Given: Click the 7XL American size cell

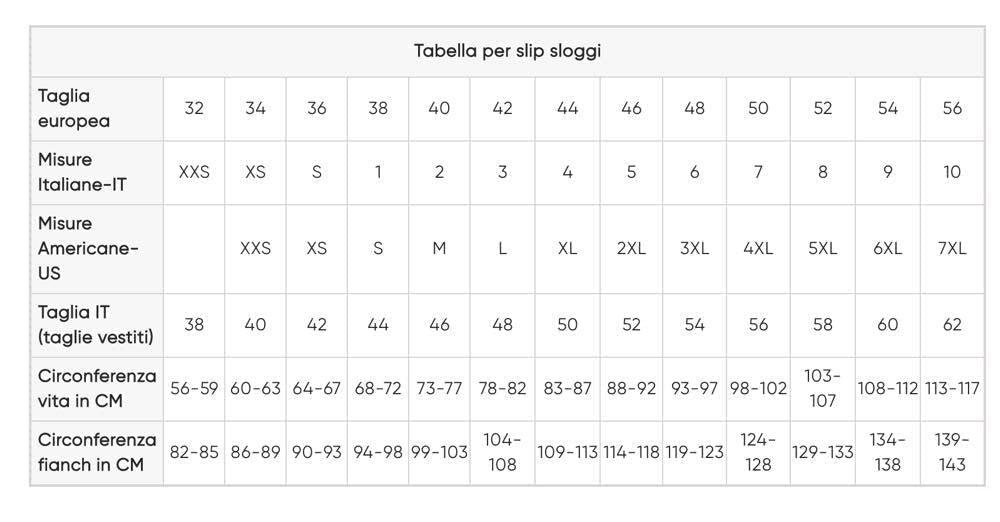Looking at the screenshot, I should (x=952, y=248).
